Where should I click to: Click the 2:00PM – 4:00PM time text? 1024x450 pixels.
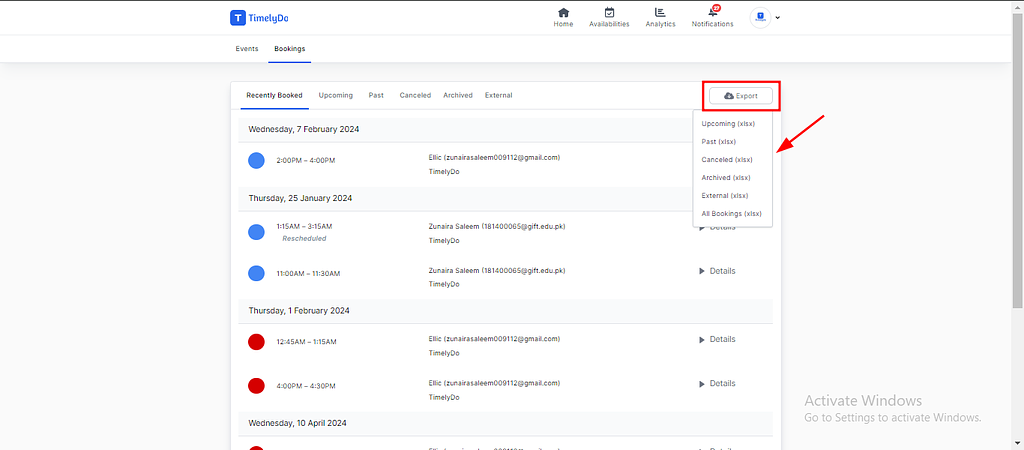tap(306, 161)
